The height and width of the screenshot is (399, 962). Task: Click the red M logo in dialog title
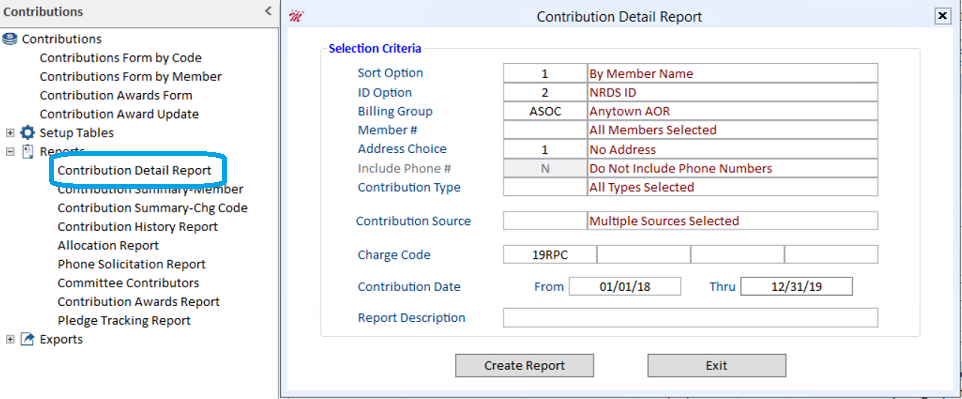296,17
